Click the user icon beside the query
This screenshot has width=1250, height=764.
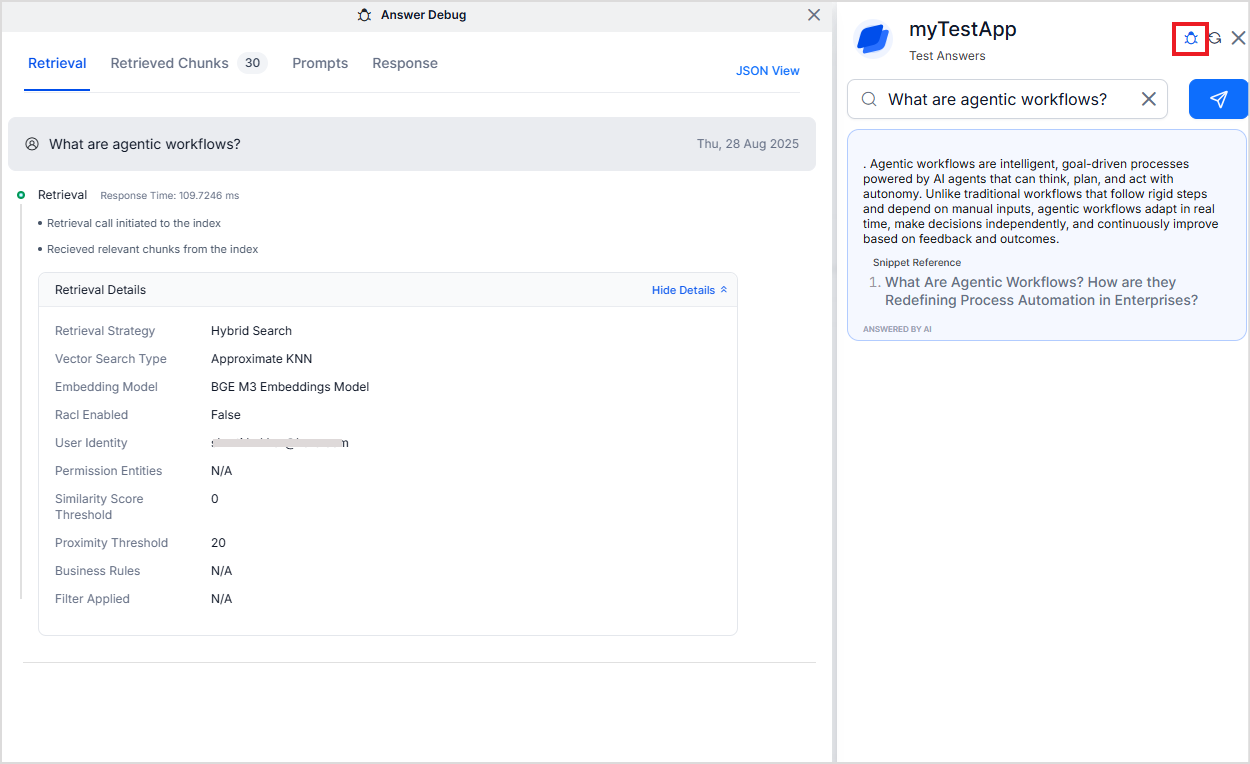[x=32, y=144]
